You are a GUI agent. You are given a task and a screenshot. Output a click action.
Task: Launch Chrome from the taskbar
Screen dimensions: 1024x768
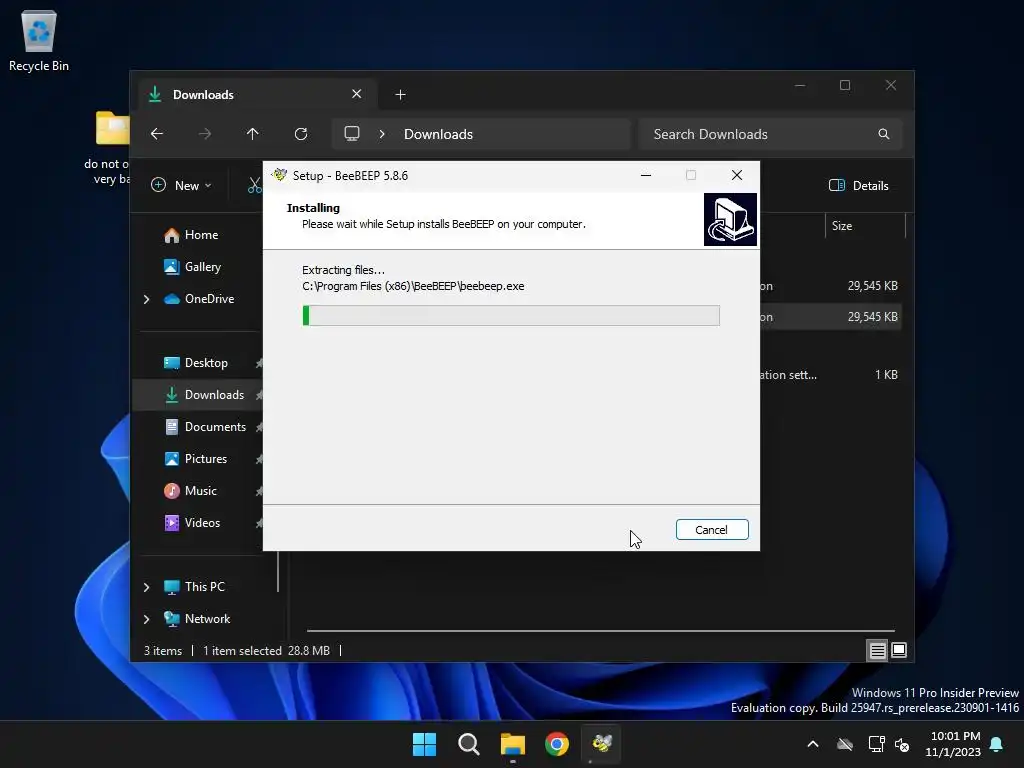coord(557,744)
